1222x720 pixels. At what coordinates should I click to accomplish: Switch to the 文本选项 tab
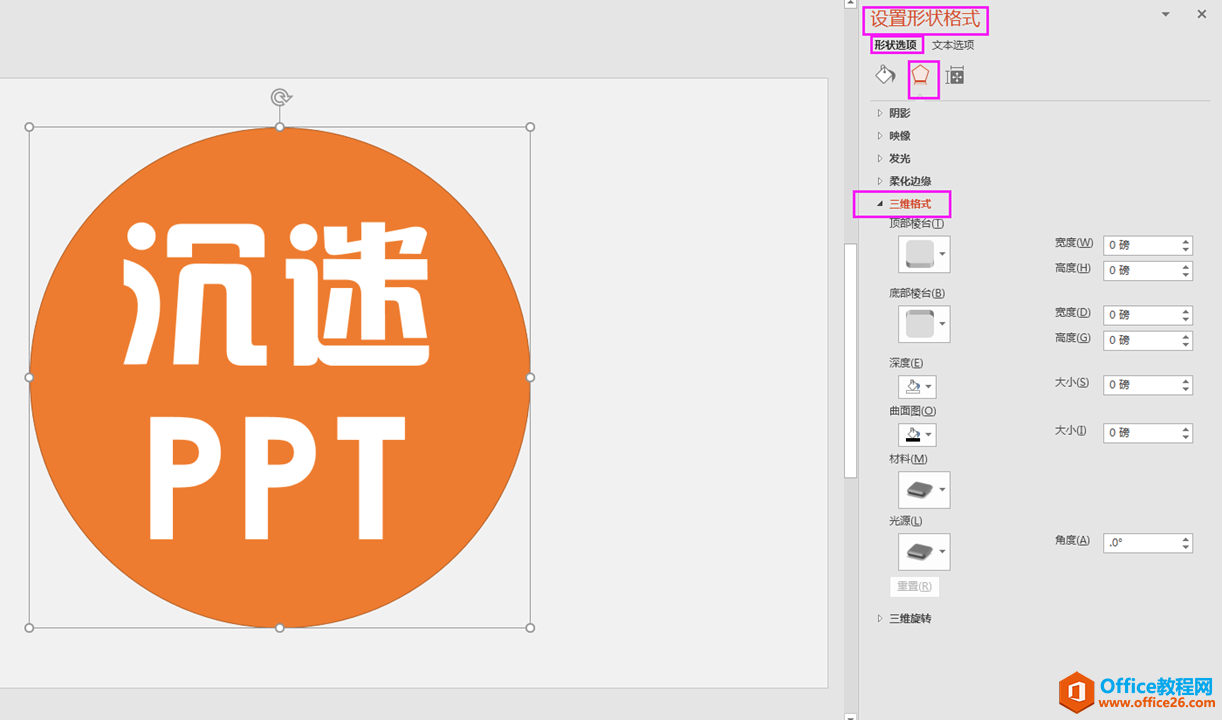click(952, 45)
